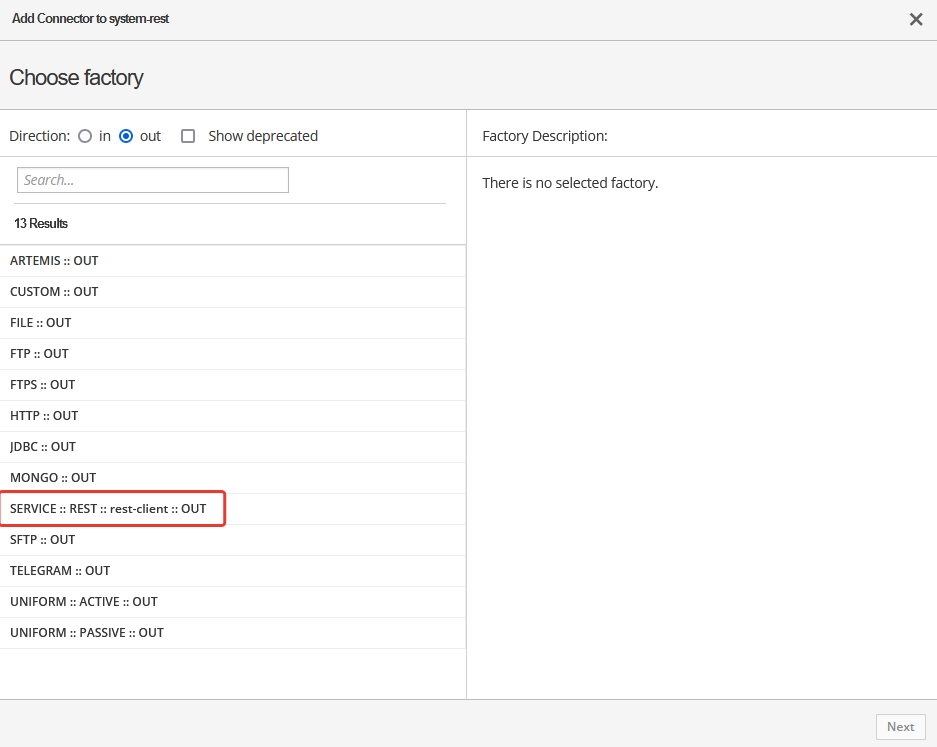Pick JDBC :: OUT from the results

pyautogui.click(x=43, y=447)
